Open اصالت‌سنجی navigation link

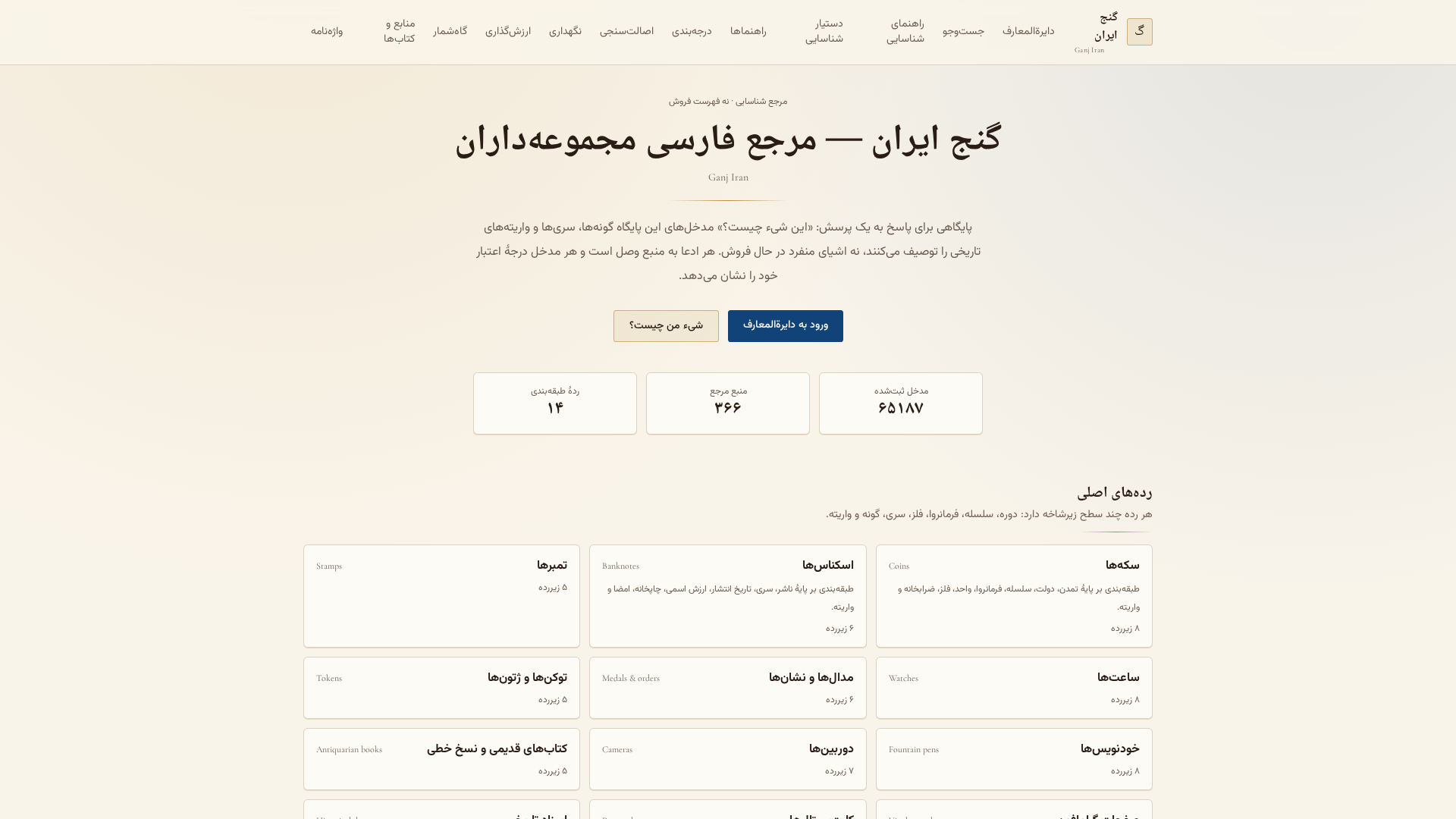626,32
